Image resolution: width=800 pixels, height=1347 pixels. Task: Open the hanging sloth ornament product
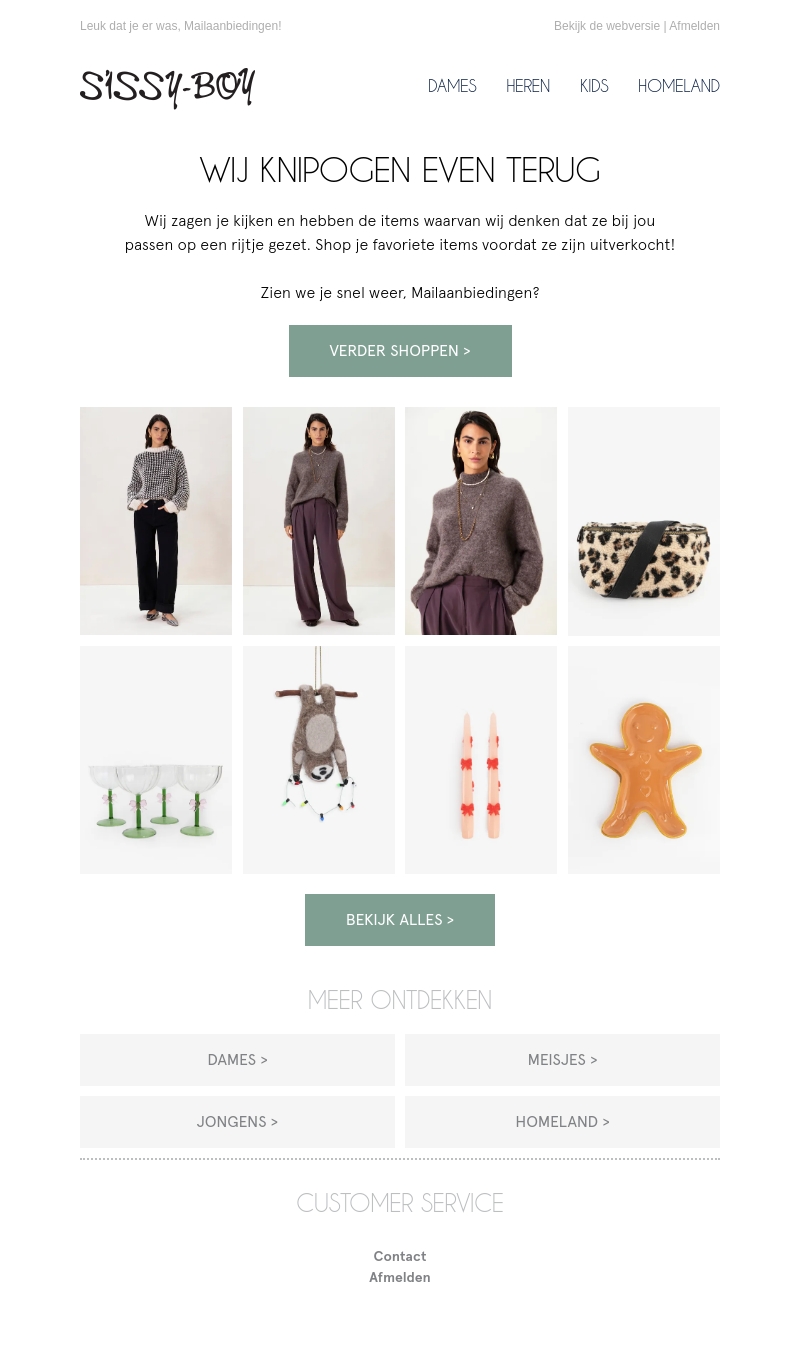coord(319,760)
